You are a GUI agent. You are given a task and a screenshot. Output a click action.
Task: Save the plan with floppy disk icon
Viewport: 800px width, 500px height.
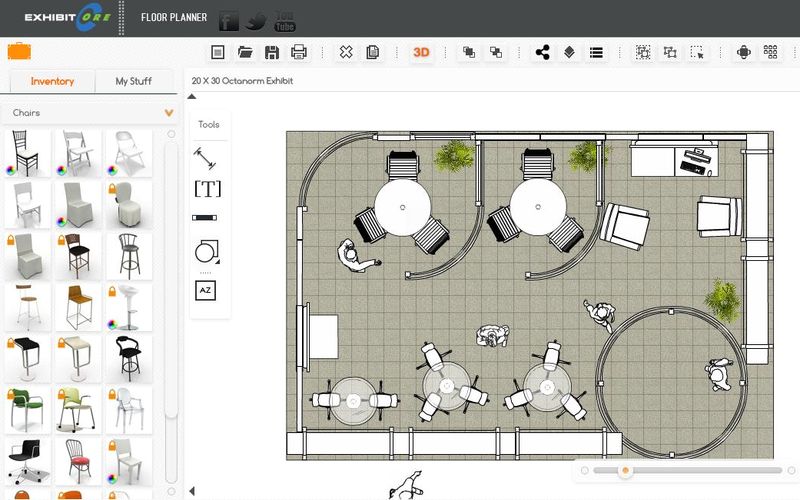[x=272, y=52]
